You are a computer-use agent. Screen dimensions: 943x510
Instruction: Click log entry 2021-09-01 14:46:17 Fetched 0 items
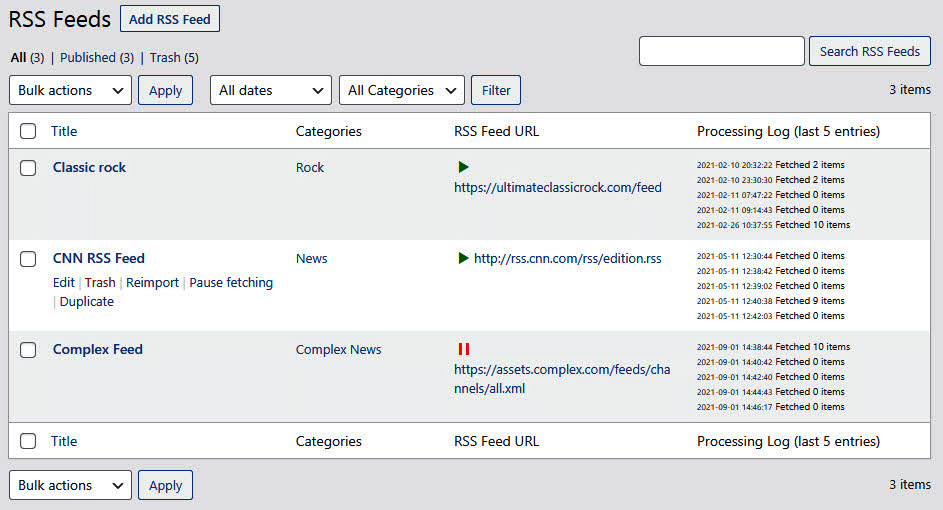[770, 407]
